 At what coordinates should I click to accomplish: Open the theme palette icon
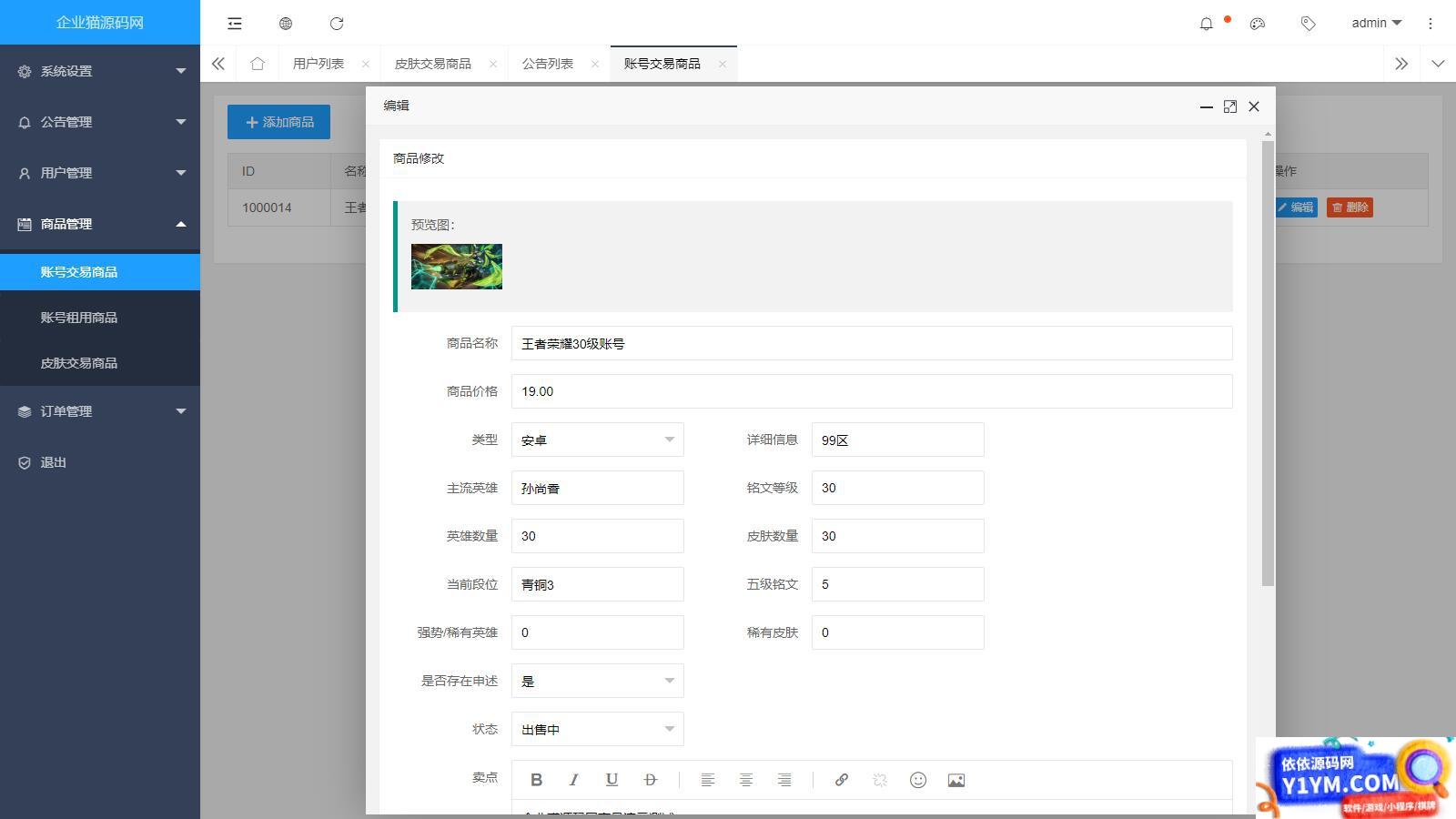click(1258, 24)
